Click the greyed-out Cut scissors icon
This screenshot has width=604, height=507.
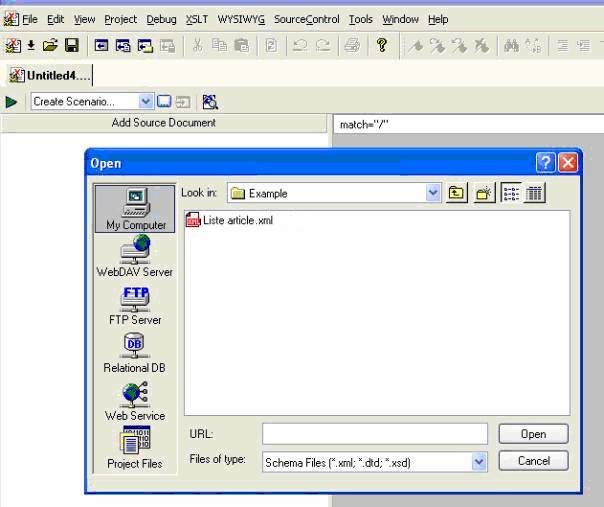(x=198, y=46)
